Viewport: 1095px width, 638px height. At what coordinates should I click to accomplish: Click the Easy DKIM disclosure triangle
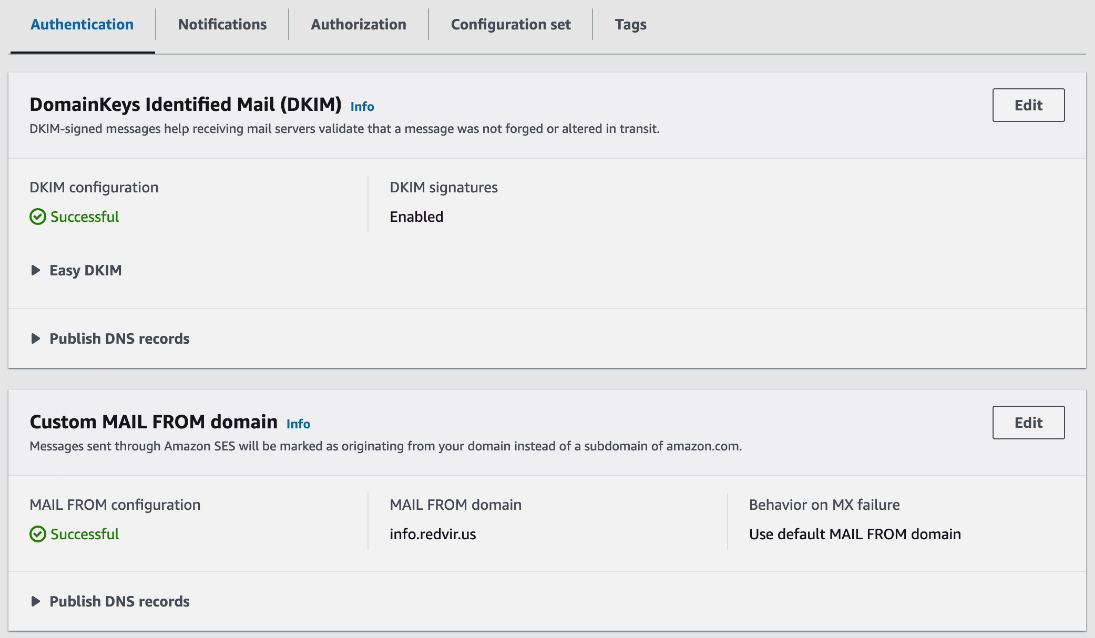tap(36, 269)
